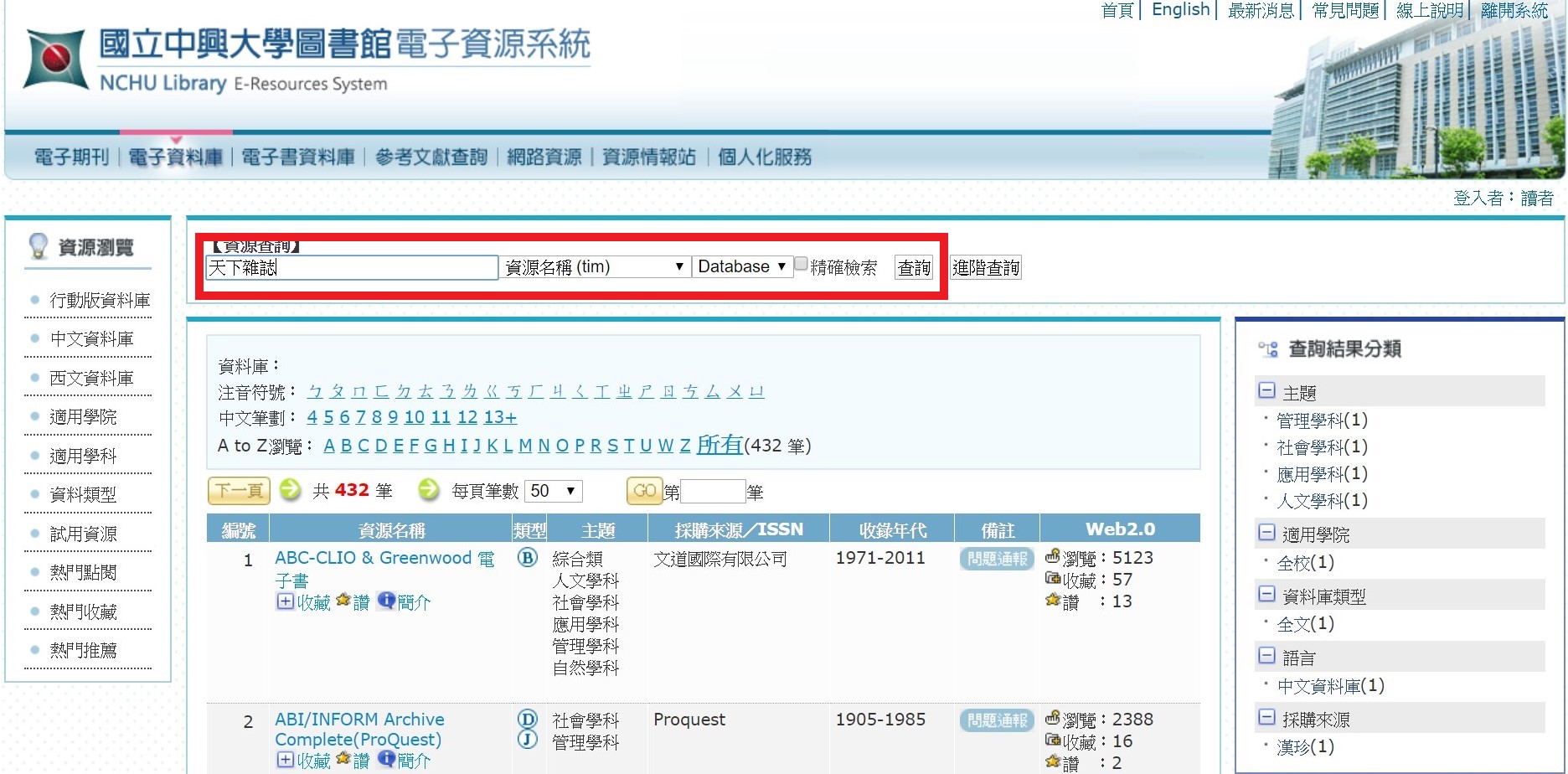Click the star 讚 icon under ABI/INFORM

point(343,759)
